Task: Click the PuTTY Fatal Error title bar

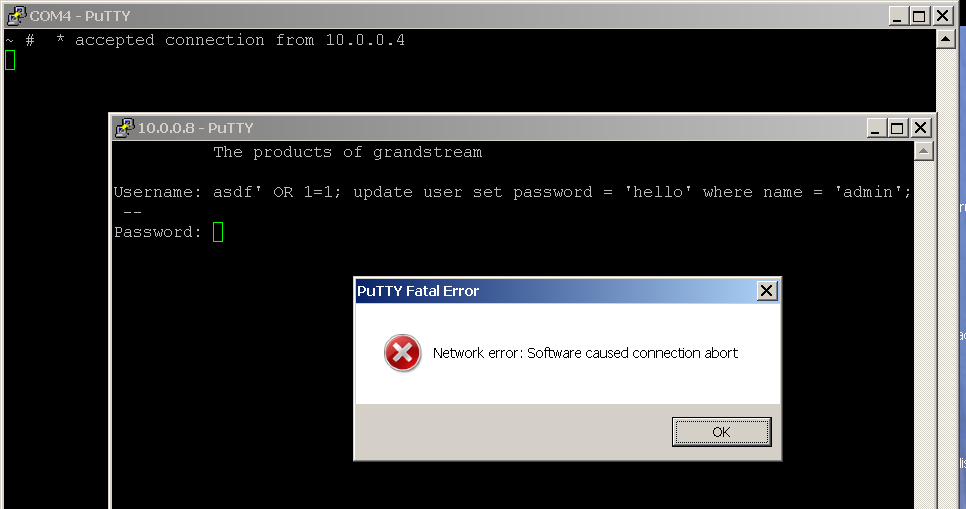Action: pos(556,291)
